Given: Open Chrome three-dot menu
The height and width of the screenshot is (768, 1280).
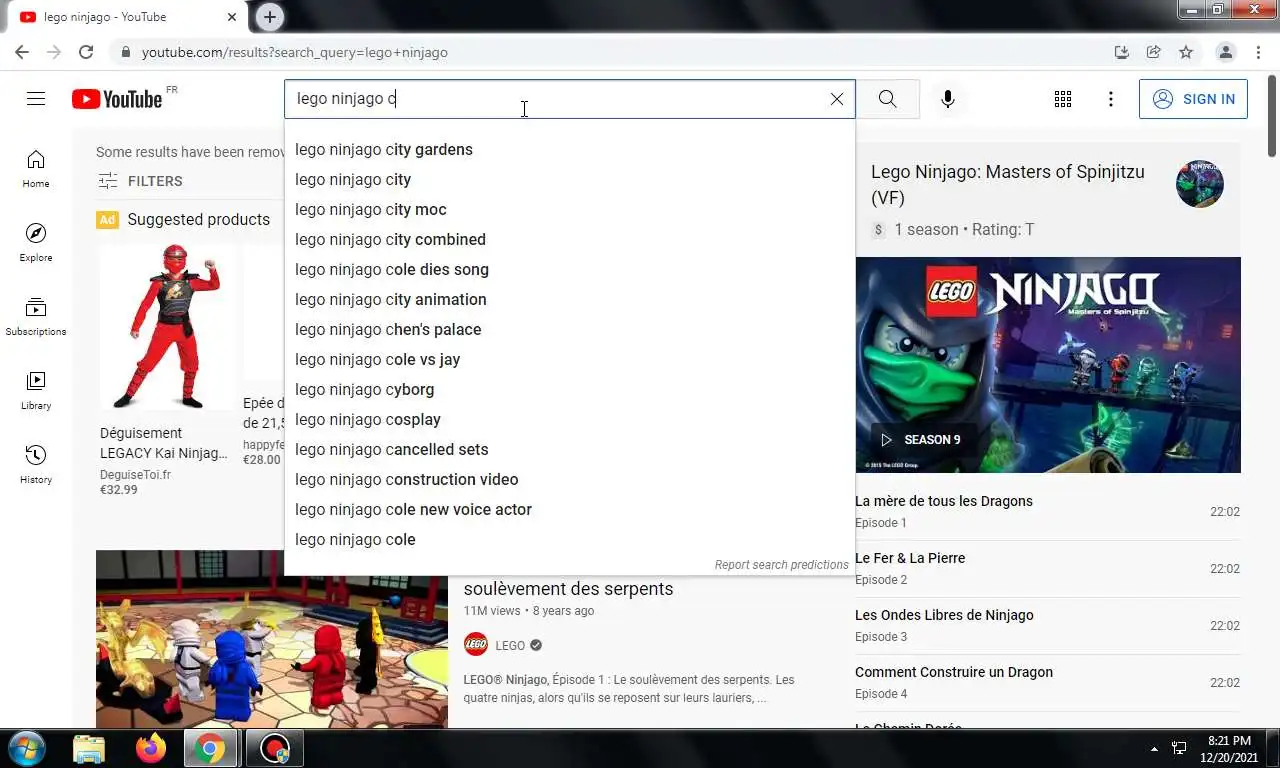Looking at the screenshot, I should tap(1259, 52).
